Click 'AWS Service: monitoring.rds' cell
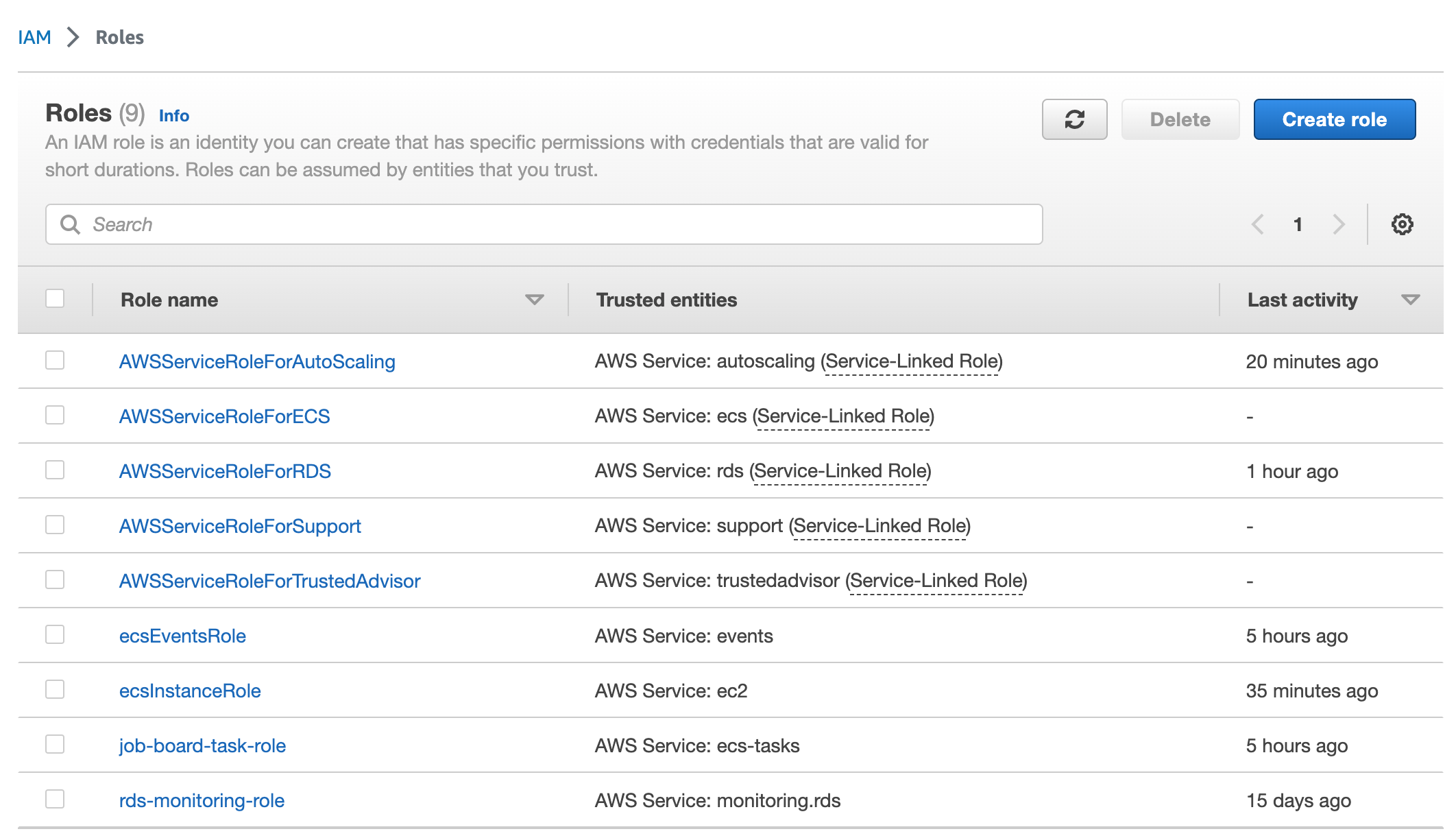 tap(718, 800)
